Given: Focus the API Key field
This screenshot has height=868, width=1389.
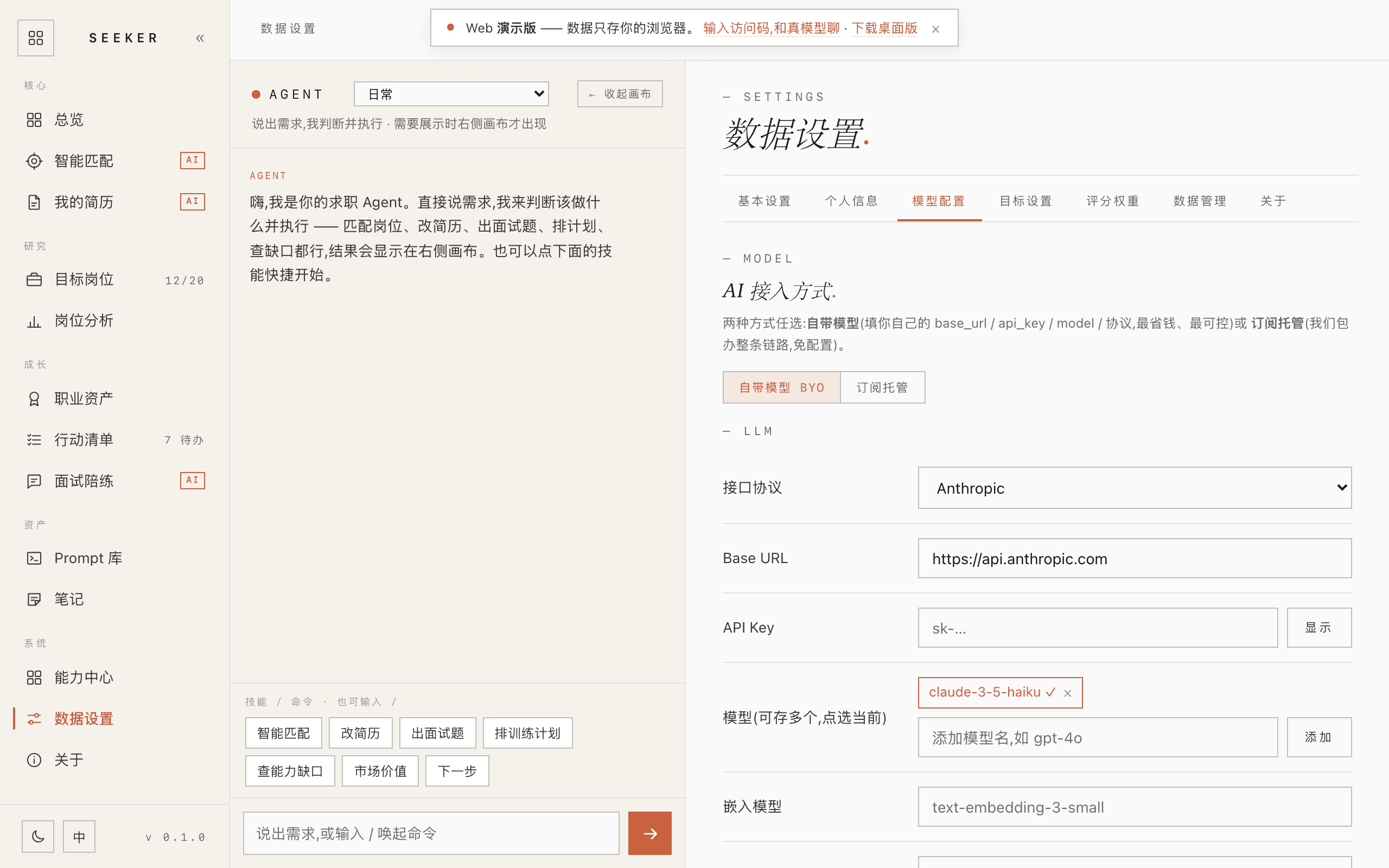Looking at the screenshot, I should [1098, 628].
